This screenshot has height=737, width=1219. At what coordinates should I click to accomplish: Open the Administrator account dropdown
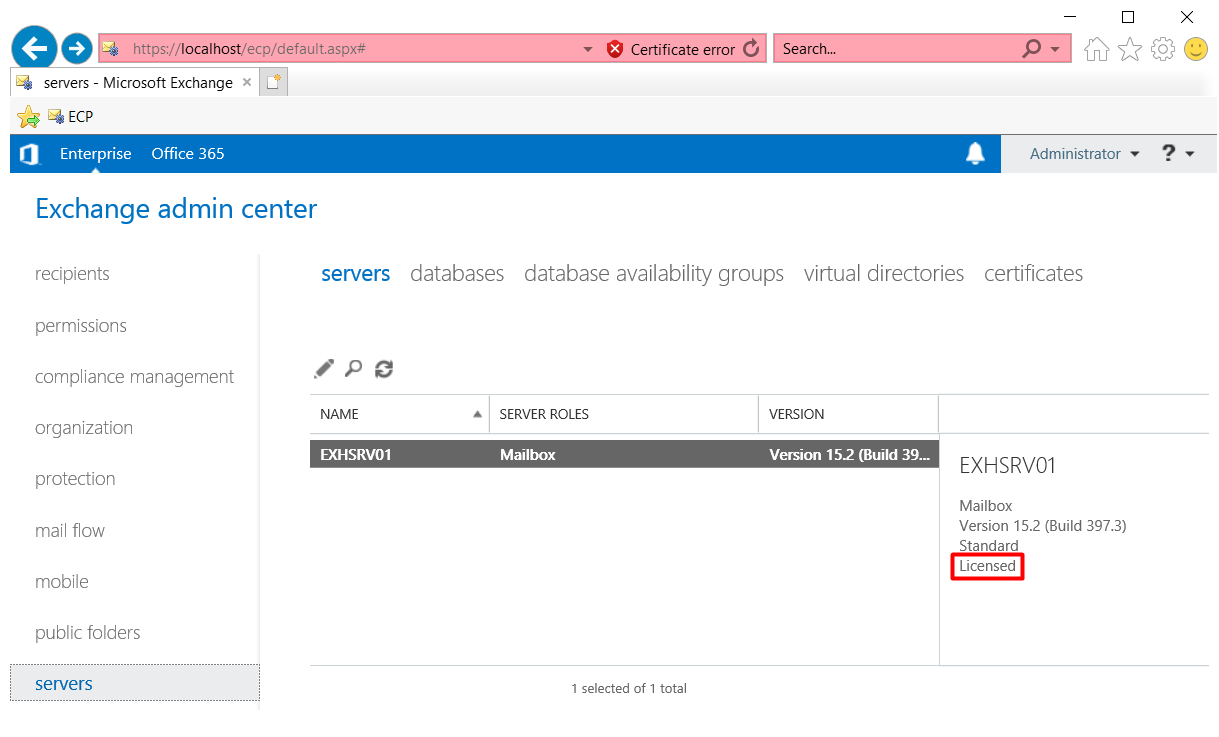(x=1084, y=154)
